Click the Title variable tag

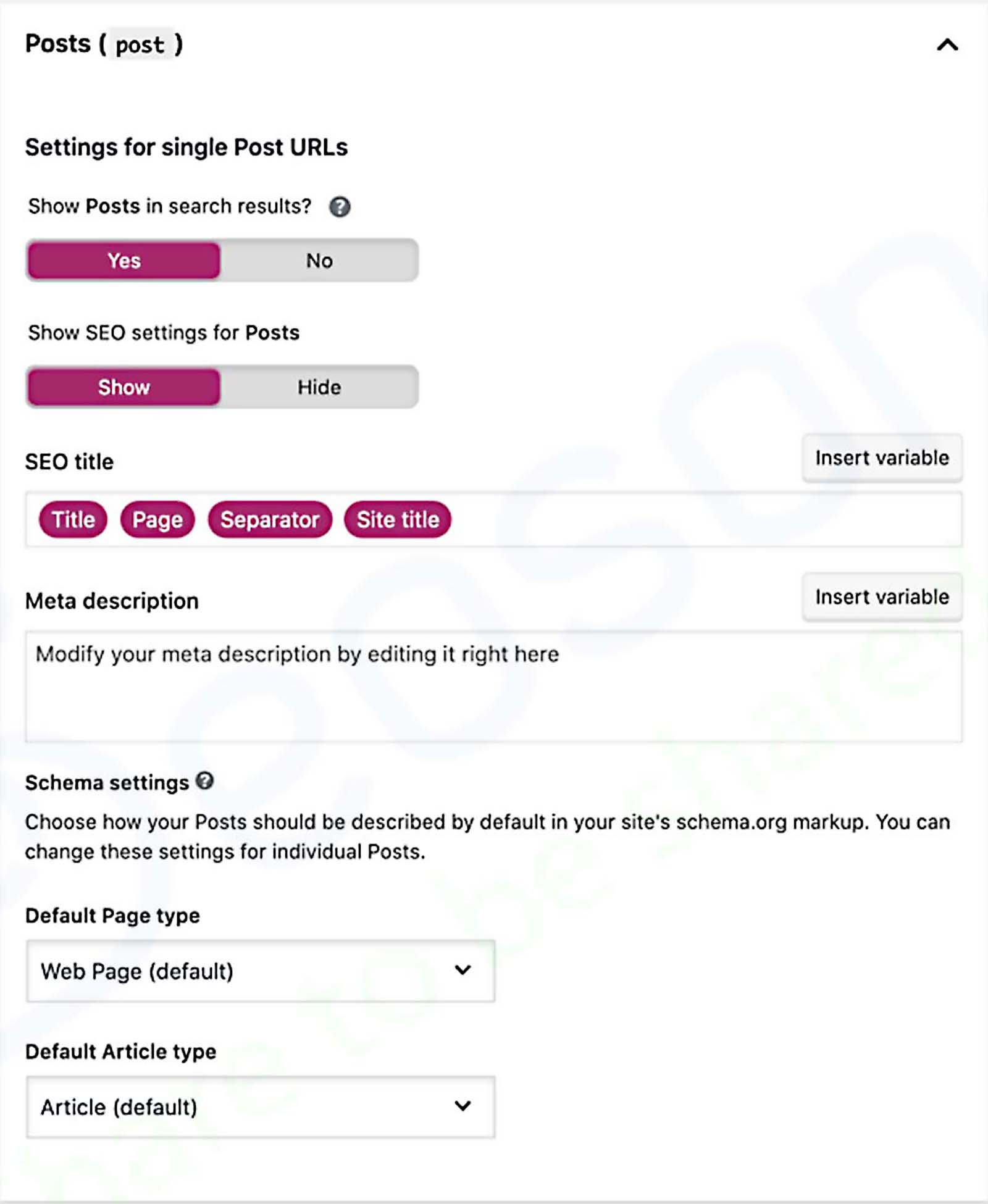coord(73,520)
